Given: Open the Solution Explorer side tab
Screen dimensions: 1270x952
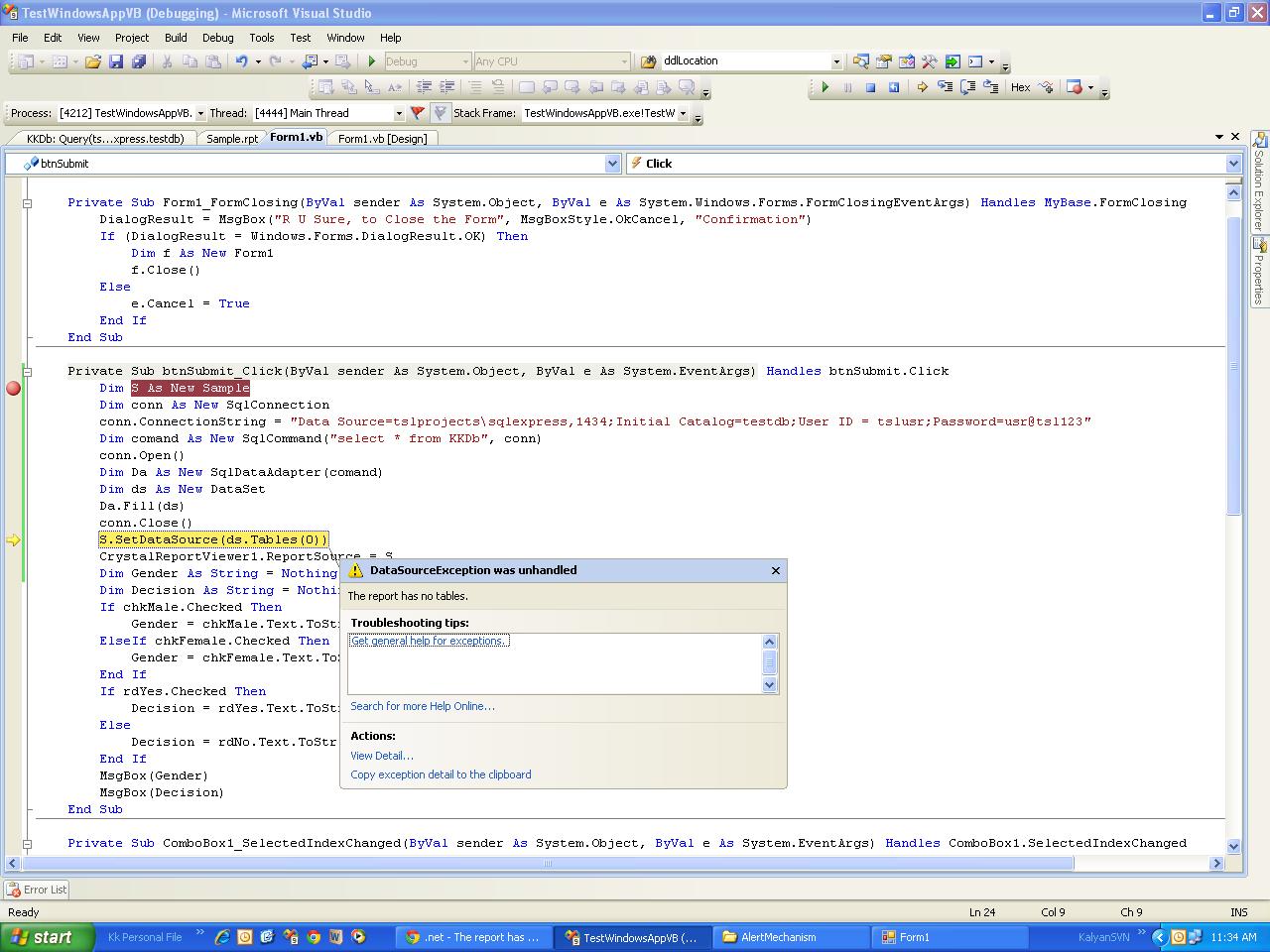Looking at the screenshot, I should (x=1259, y=183).
